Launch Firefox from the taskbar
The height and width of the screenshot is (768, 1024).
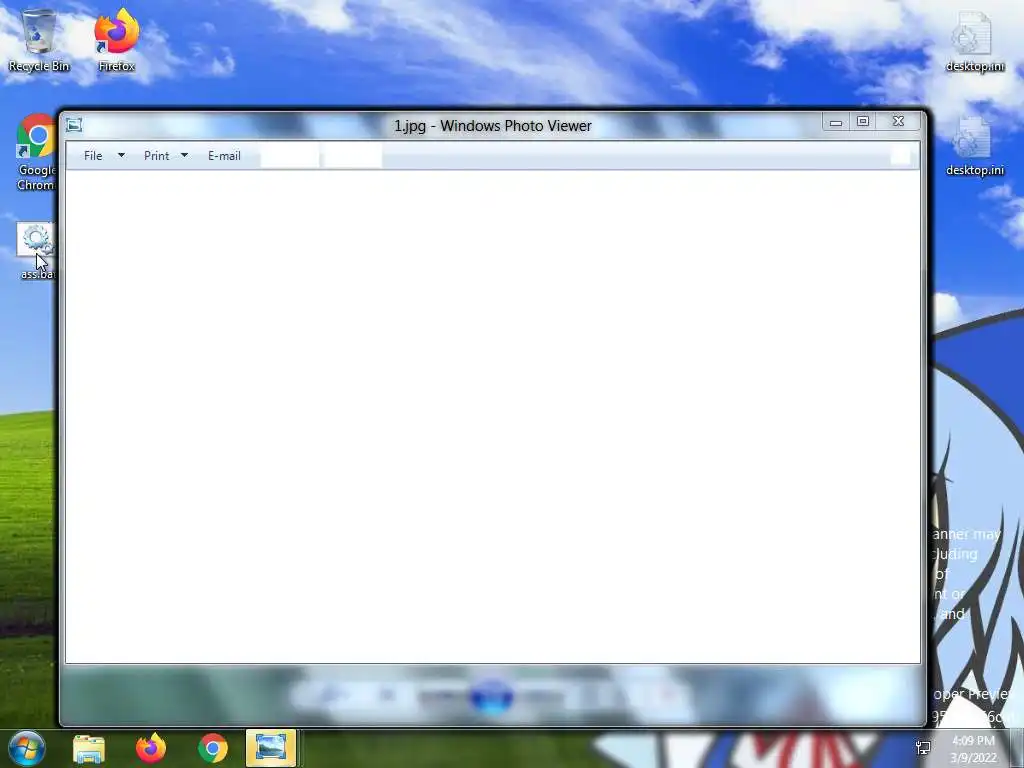(151, 748)
